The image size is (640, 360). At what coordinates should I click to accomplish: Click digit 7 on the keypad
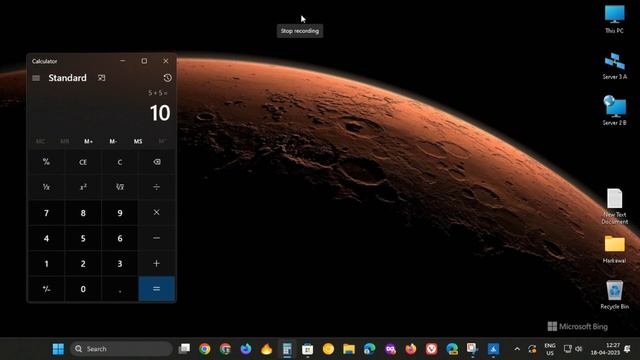pos(46,213)
